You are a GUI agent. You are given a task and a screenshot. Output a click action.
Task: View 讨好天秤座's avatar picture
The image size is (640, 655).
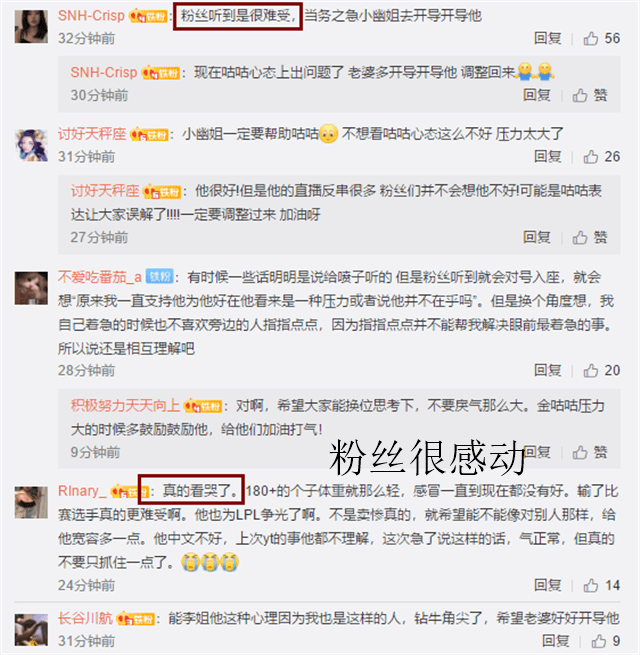point(31,145)
